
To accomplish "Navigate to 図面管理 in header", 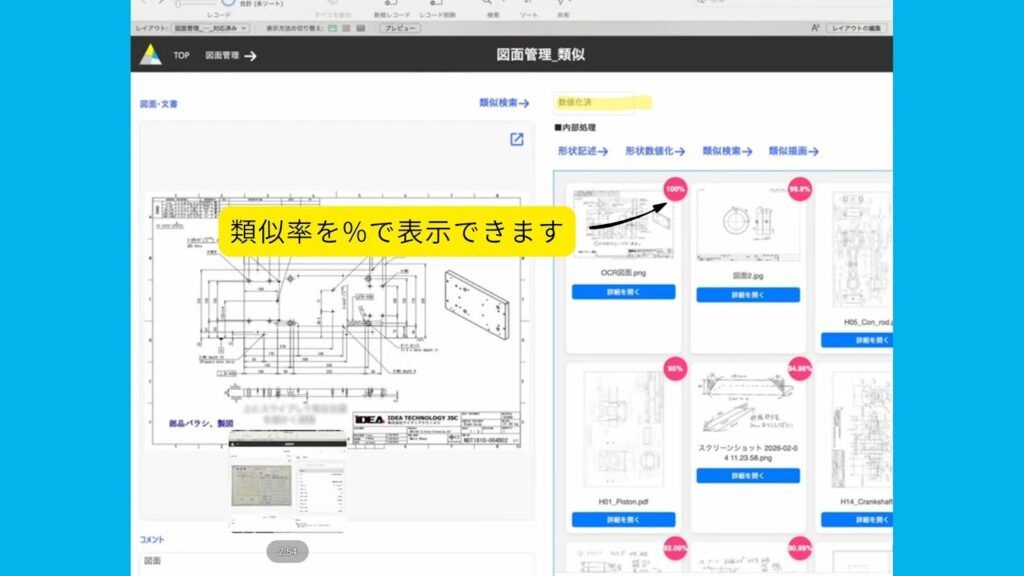I will (231, 56).
